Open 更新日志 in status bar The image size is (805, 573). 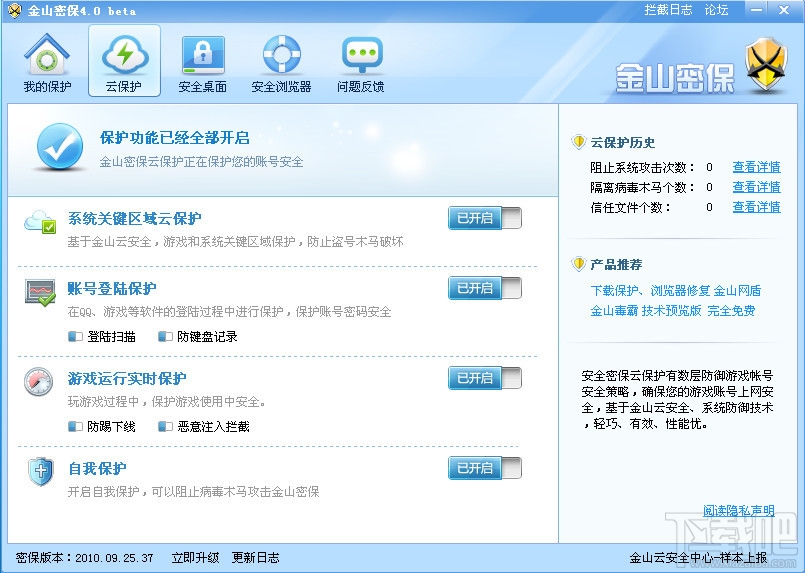click(255, 558)
